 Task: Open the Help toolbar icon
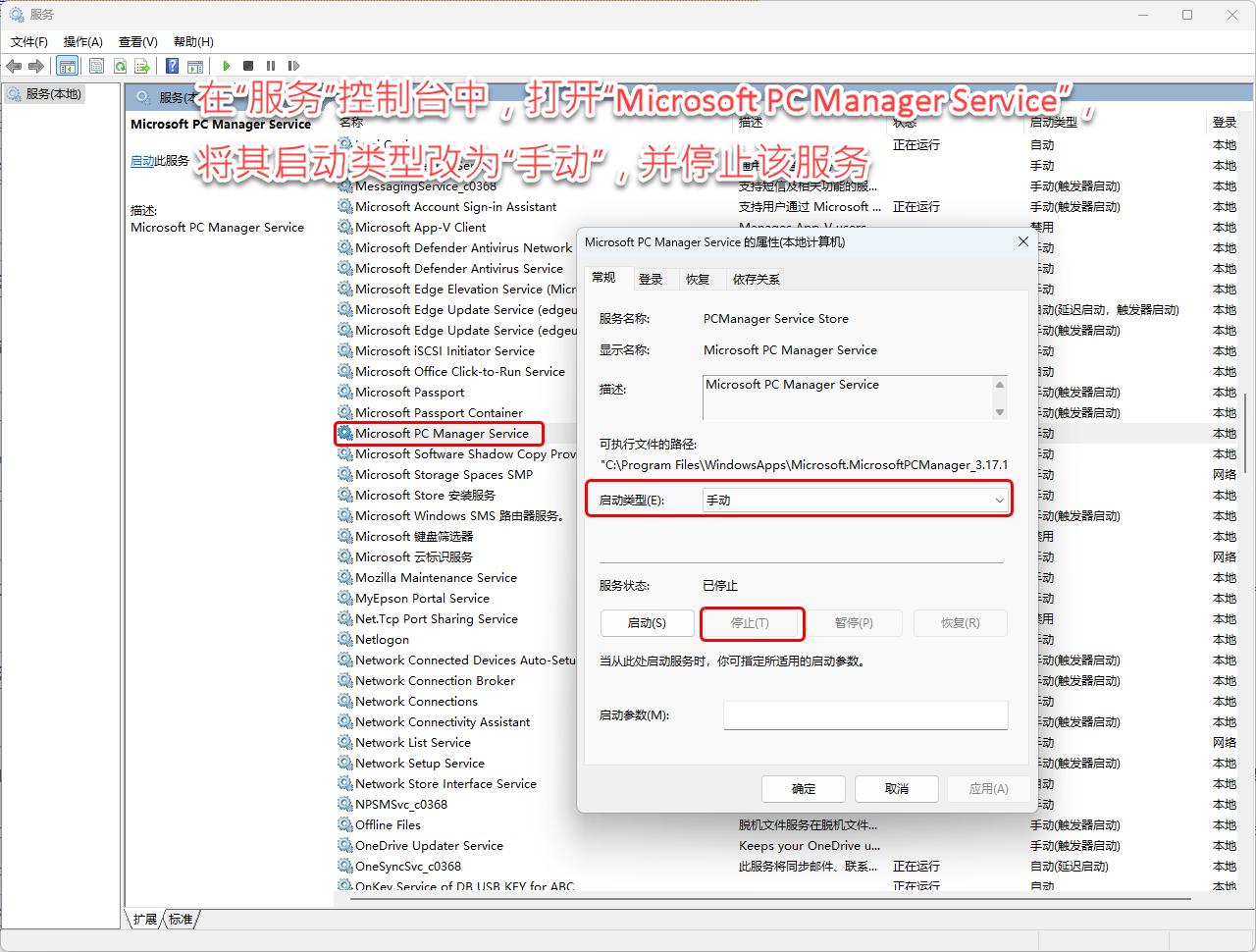[173, 66]
